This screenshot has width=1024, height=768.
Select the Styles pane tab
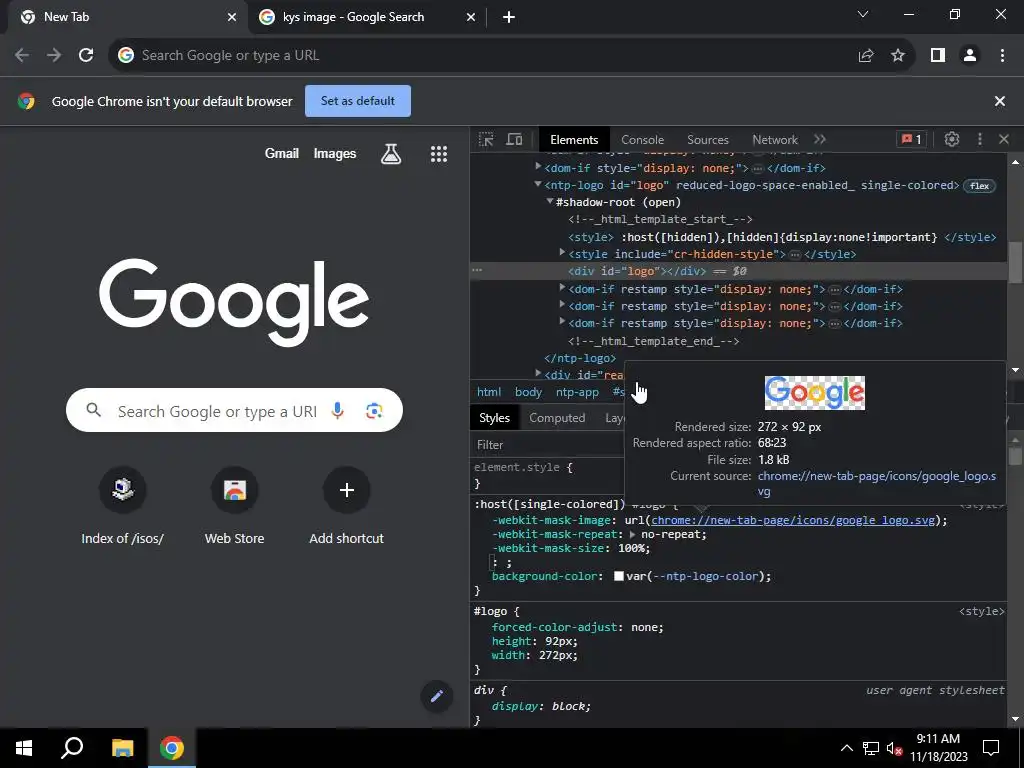tap(494, 418)
